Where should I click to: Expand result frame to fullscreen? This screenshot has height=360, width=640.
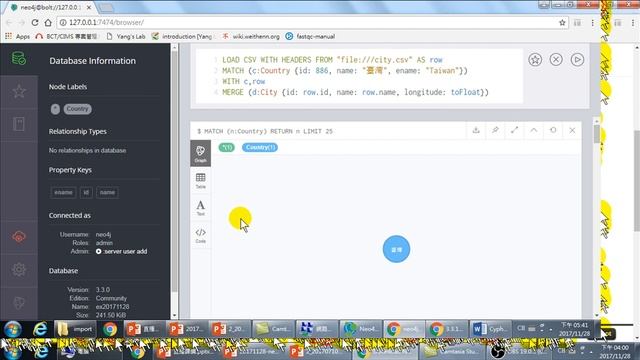point(514,131)
